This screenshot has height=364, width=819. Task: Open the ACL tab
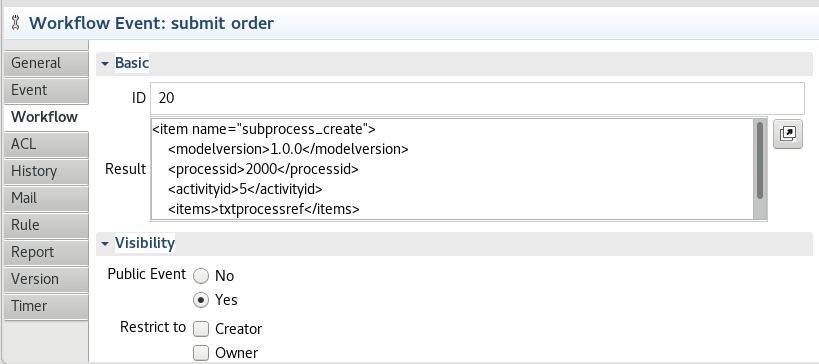click(x=46, y=144)
